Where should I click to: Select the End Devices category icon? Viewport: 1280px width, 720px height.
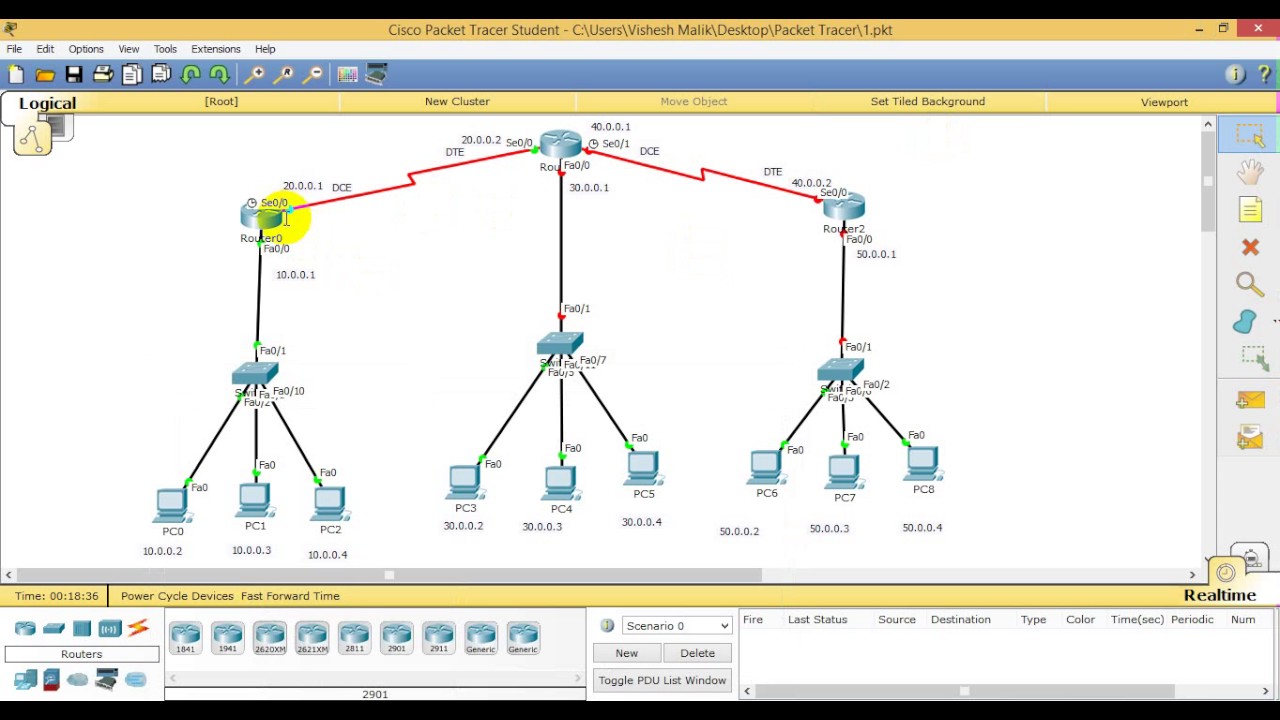point(25,680)
